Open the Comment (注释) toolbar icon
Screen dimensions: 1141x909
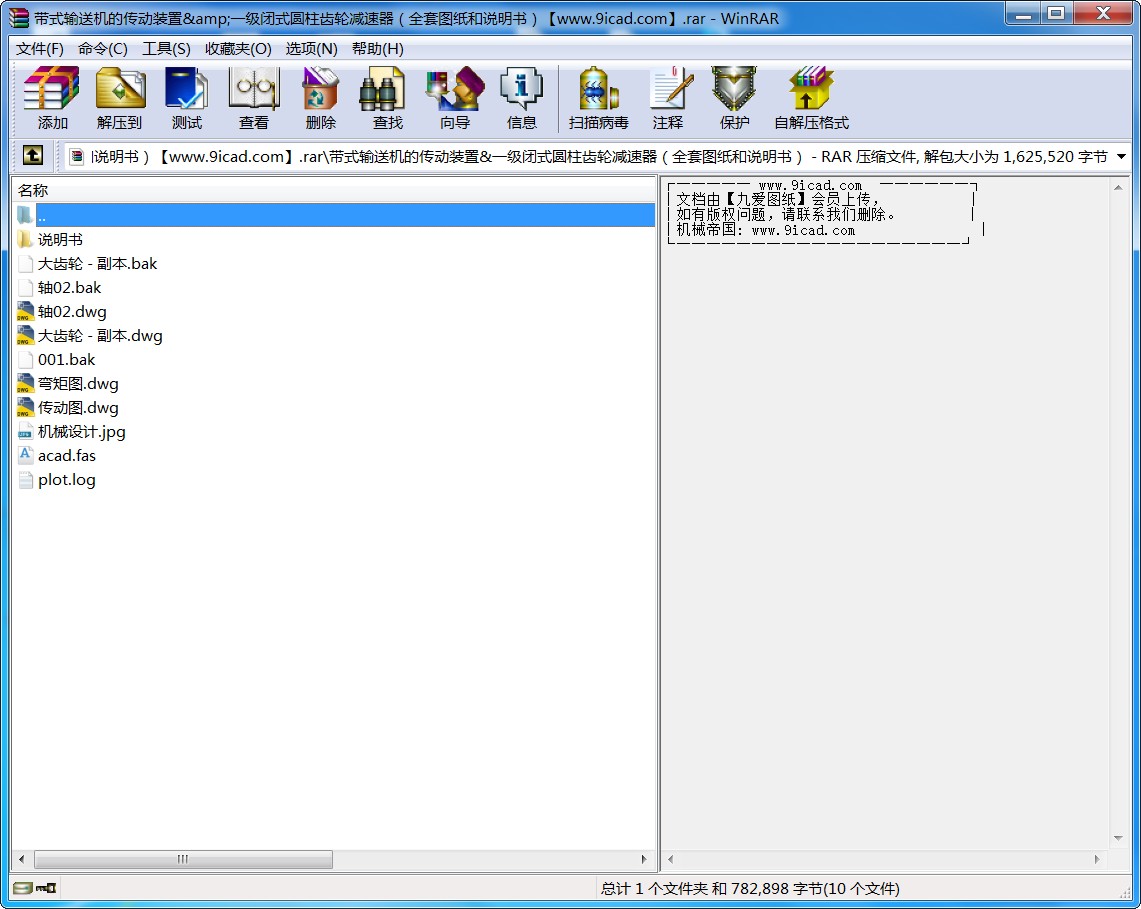click(x=668, y=97)
